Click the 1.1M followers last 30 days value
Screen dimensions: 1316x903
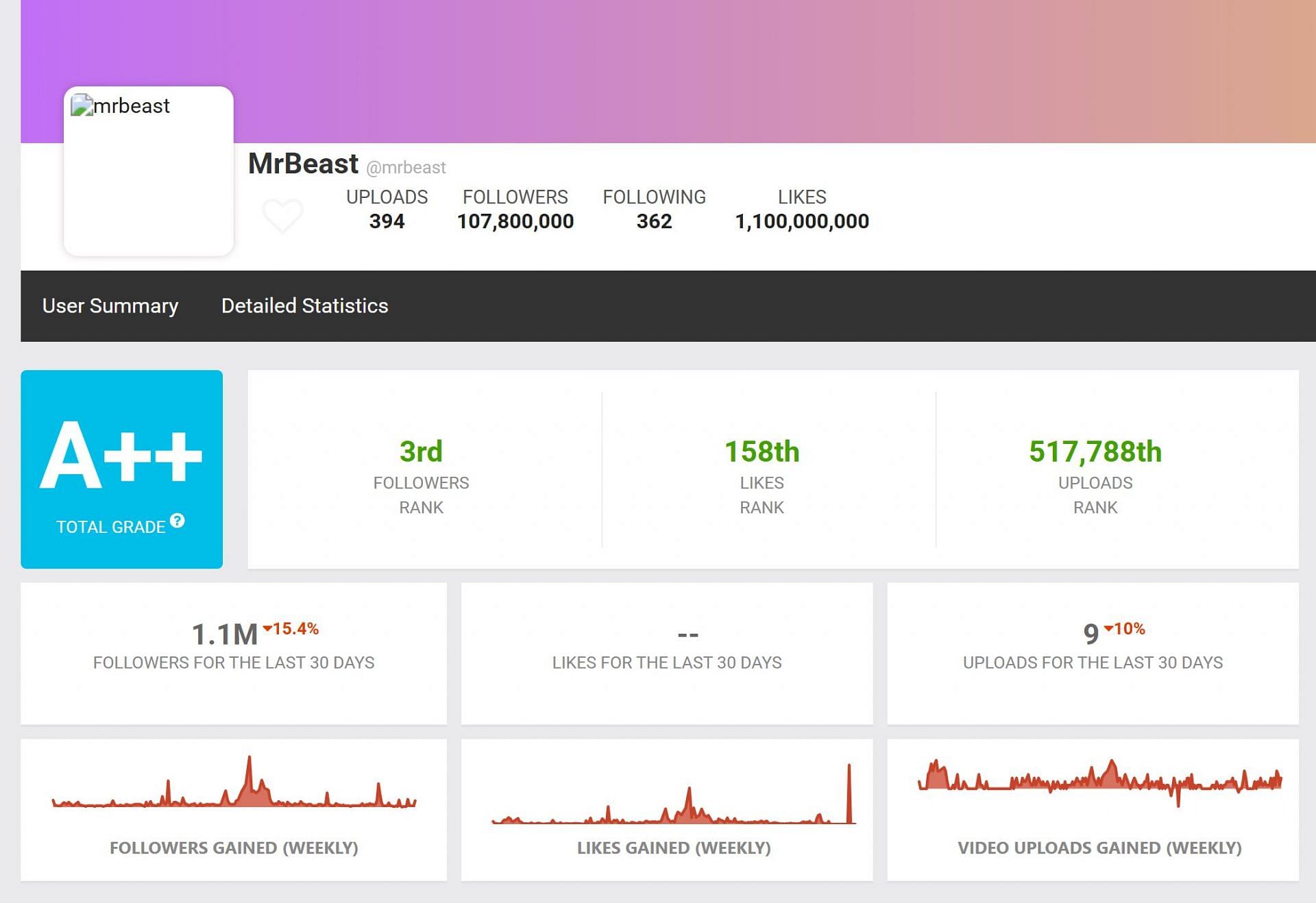225,634
